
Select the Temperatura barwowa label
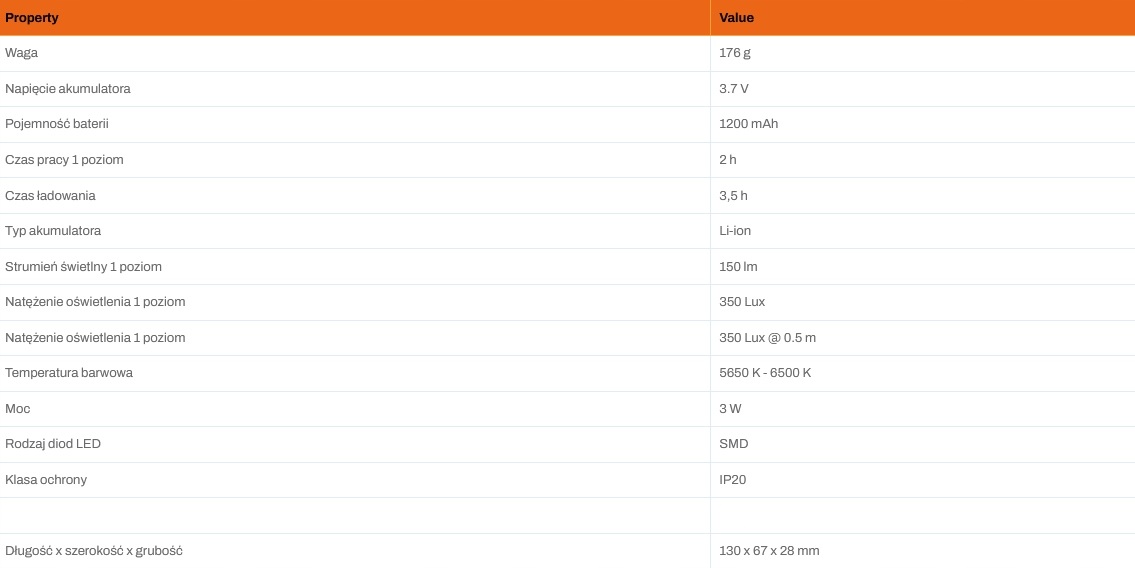click(69, 373)
